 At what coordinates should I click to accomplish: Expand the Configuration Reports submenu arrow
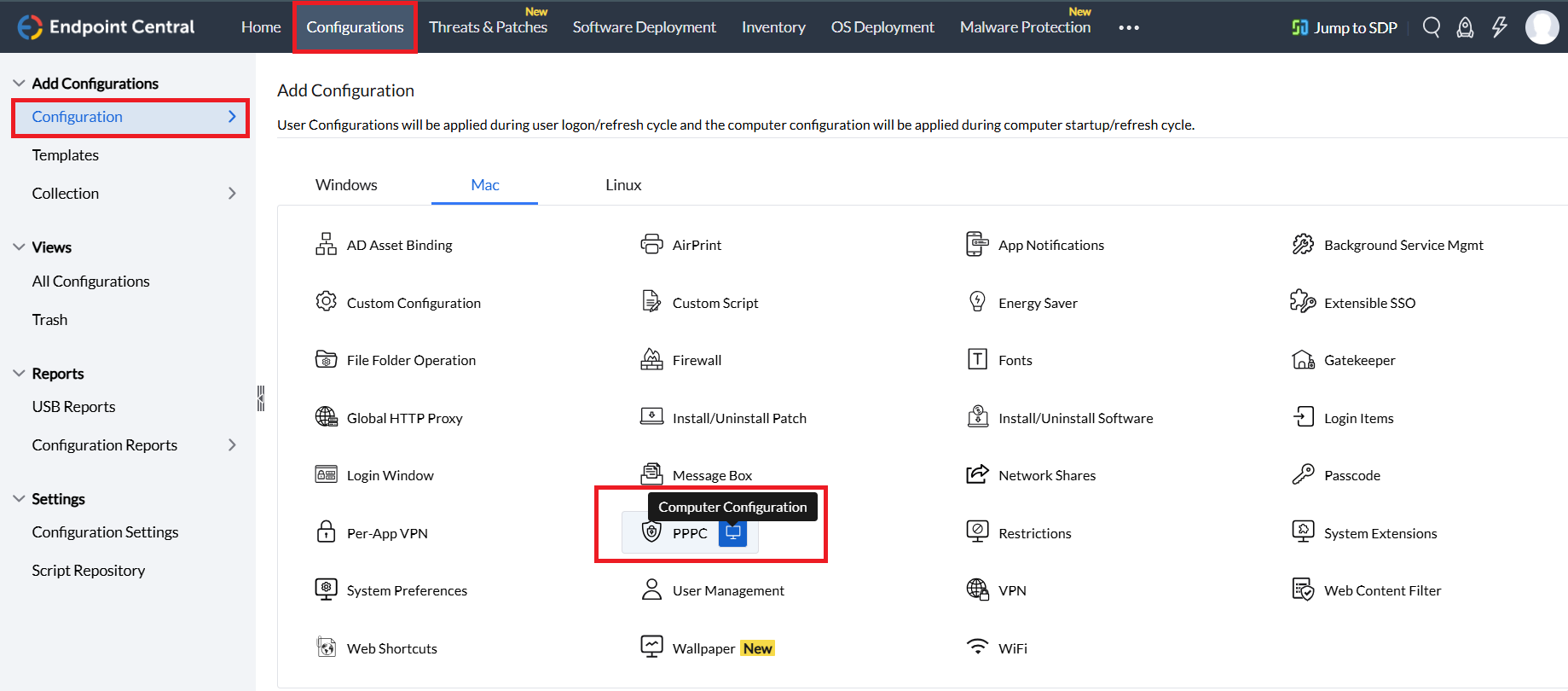(x=232, y=445)
